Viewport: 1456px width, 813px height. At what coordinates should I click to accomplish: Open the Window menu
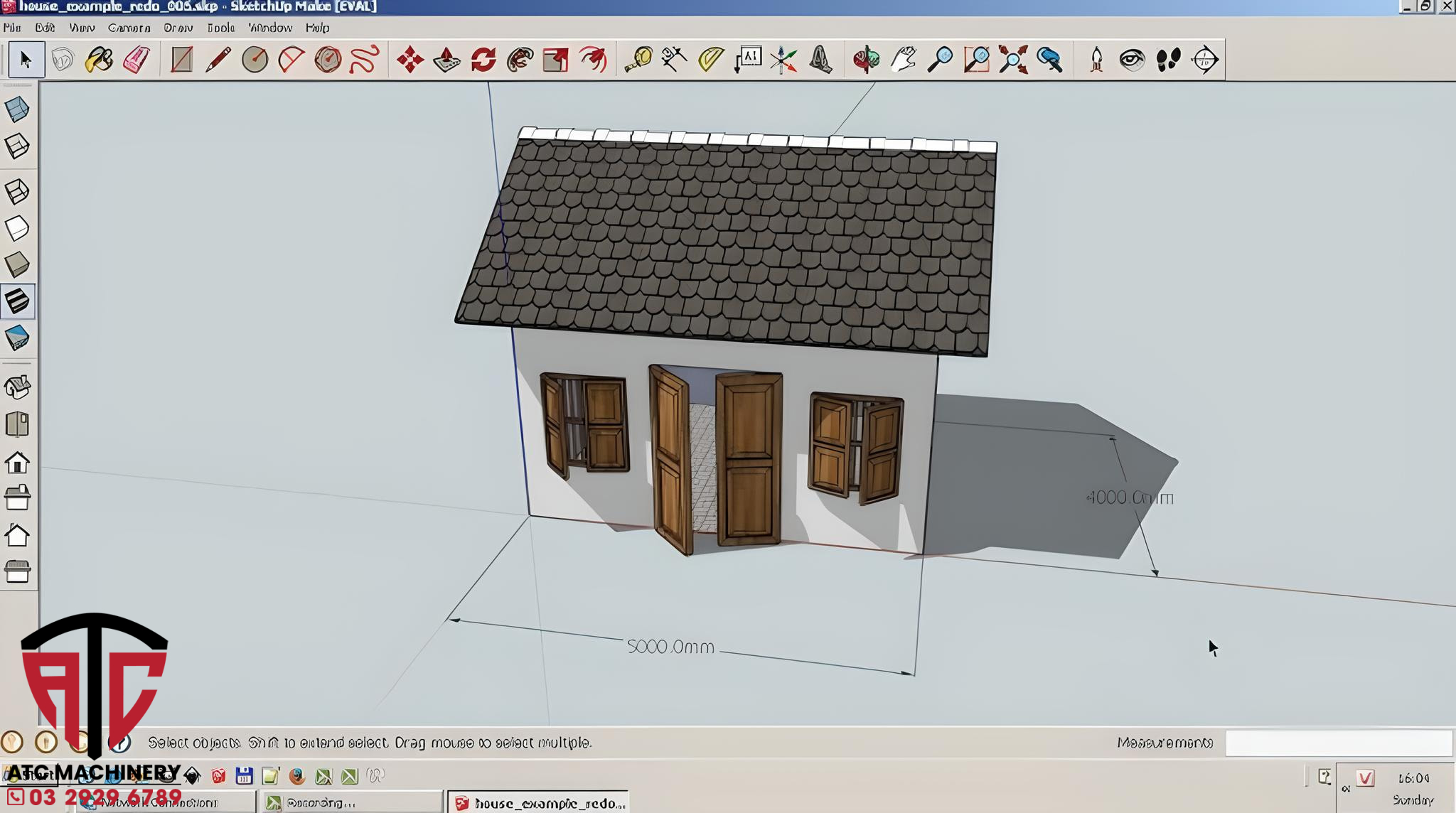270,28
